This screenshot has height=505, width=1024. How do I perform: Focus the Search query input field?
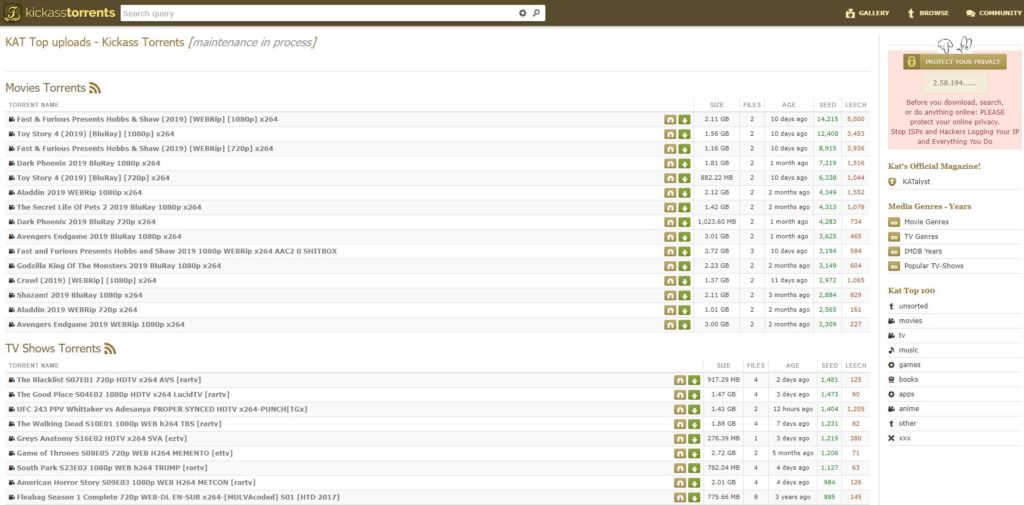tap(319, 13)
